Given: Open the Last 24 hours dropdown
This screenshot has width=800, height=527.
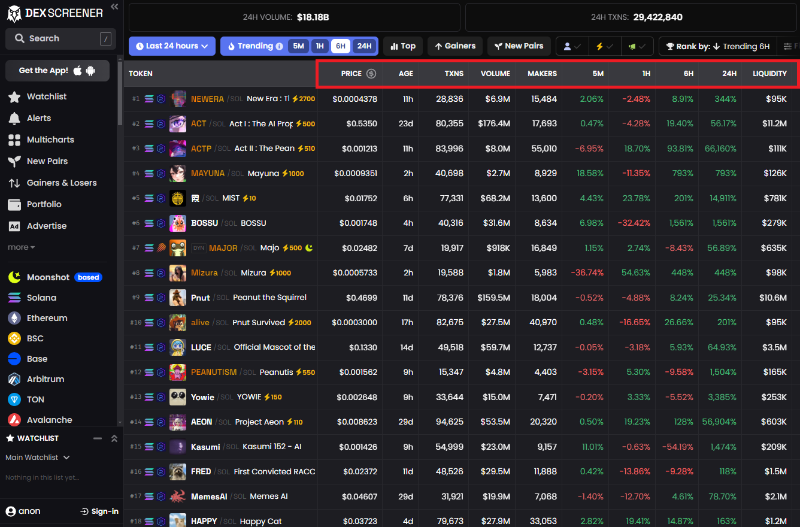Looking at the screenshot, I should pyautogui.click(x=172, y=46).
